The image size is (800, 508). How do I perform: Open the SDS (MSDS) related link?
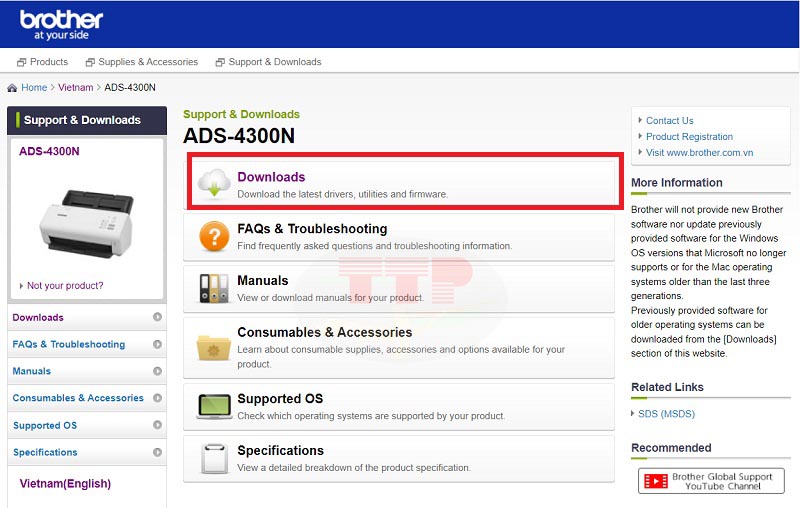coord(666,414)
